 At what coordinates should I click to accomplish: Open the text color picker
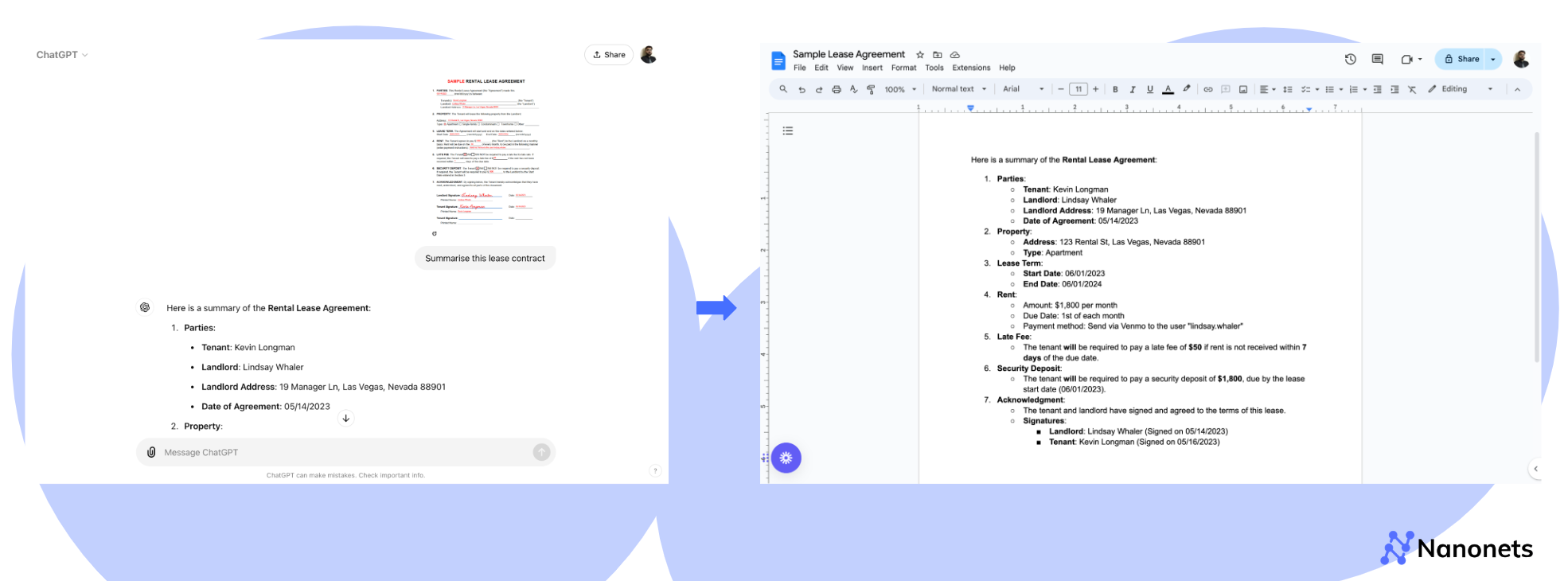click(x=1168, y=89)
